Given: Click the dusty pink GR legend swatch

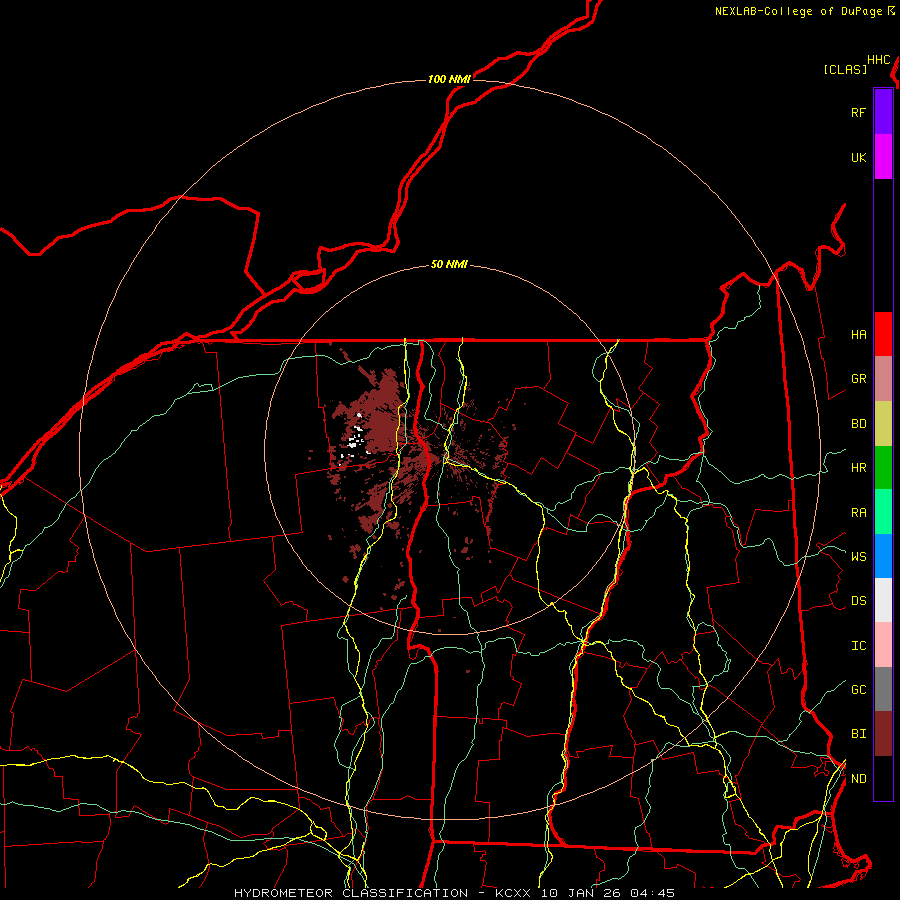Looking at the screenshot, I should tap(883, 378).
